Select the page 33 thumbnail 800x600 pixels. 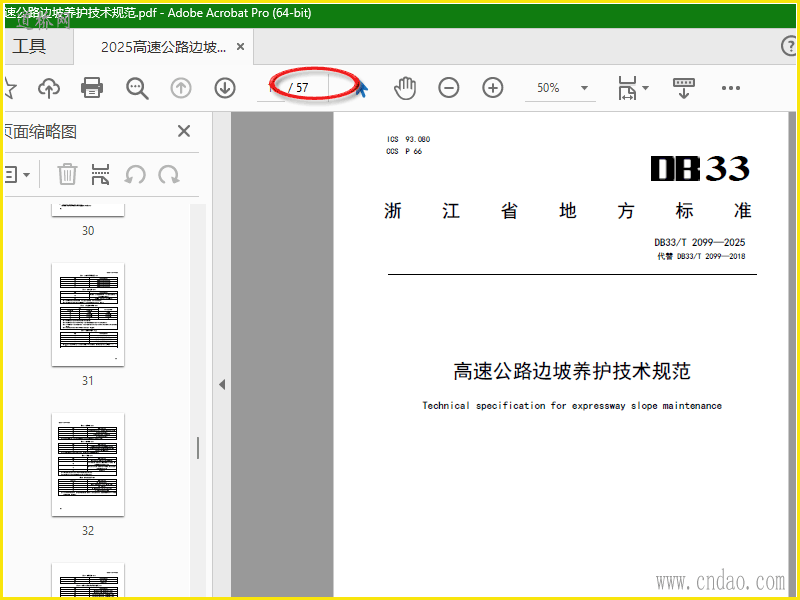coord(88,580)
